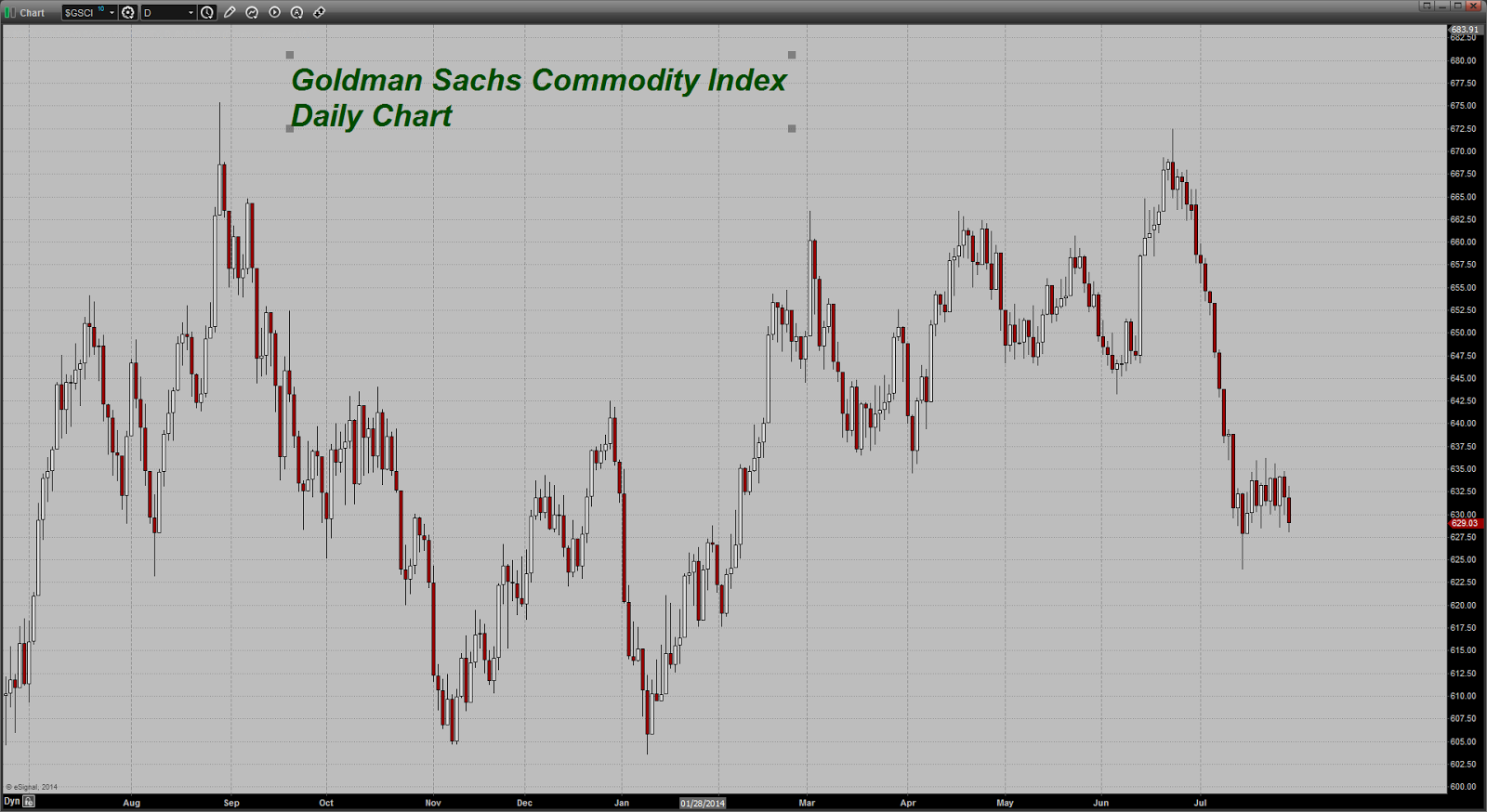Image resolution: width=1487 pixels, height=812 pixels.
Task: Maximize the chart window
Action: pyautogui.click(x=1457, y=6)
